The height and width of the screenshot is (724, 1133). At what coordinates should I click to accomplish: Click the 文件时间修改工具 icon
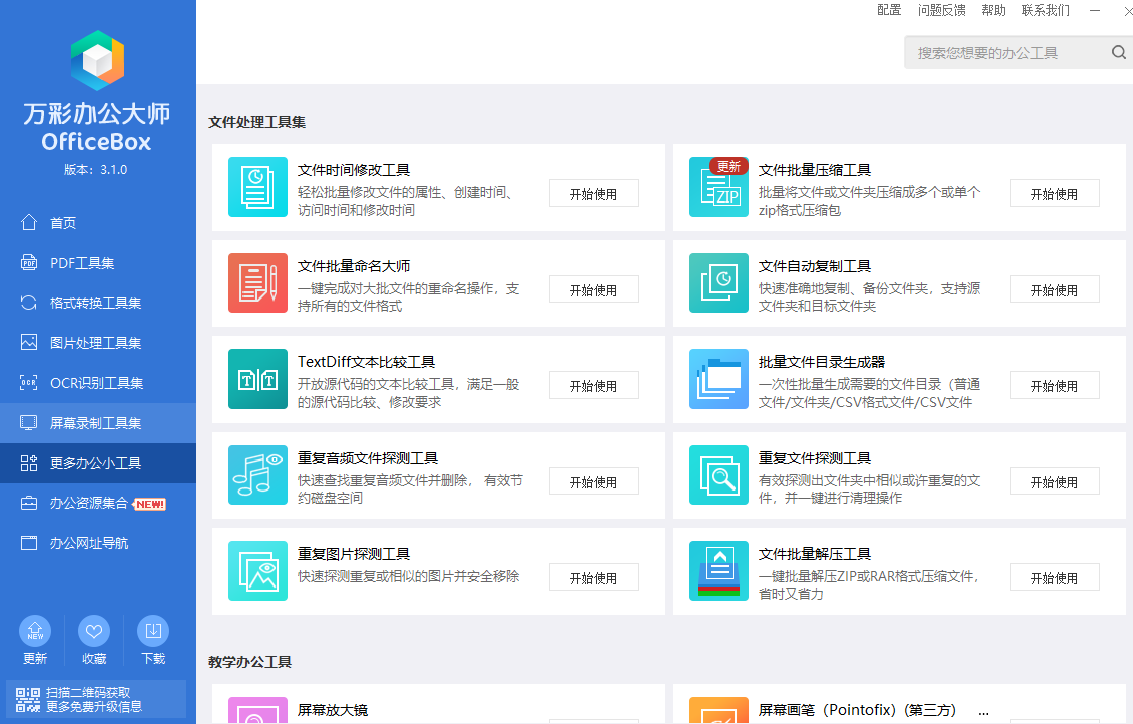(x=257, y=187)
